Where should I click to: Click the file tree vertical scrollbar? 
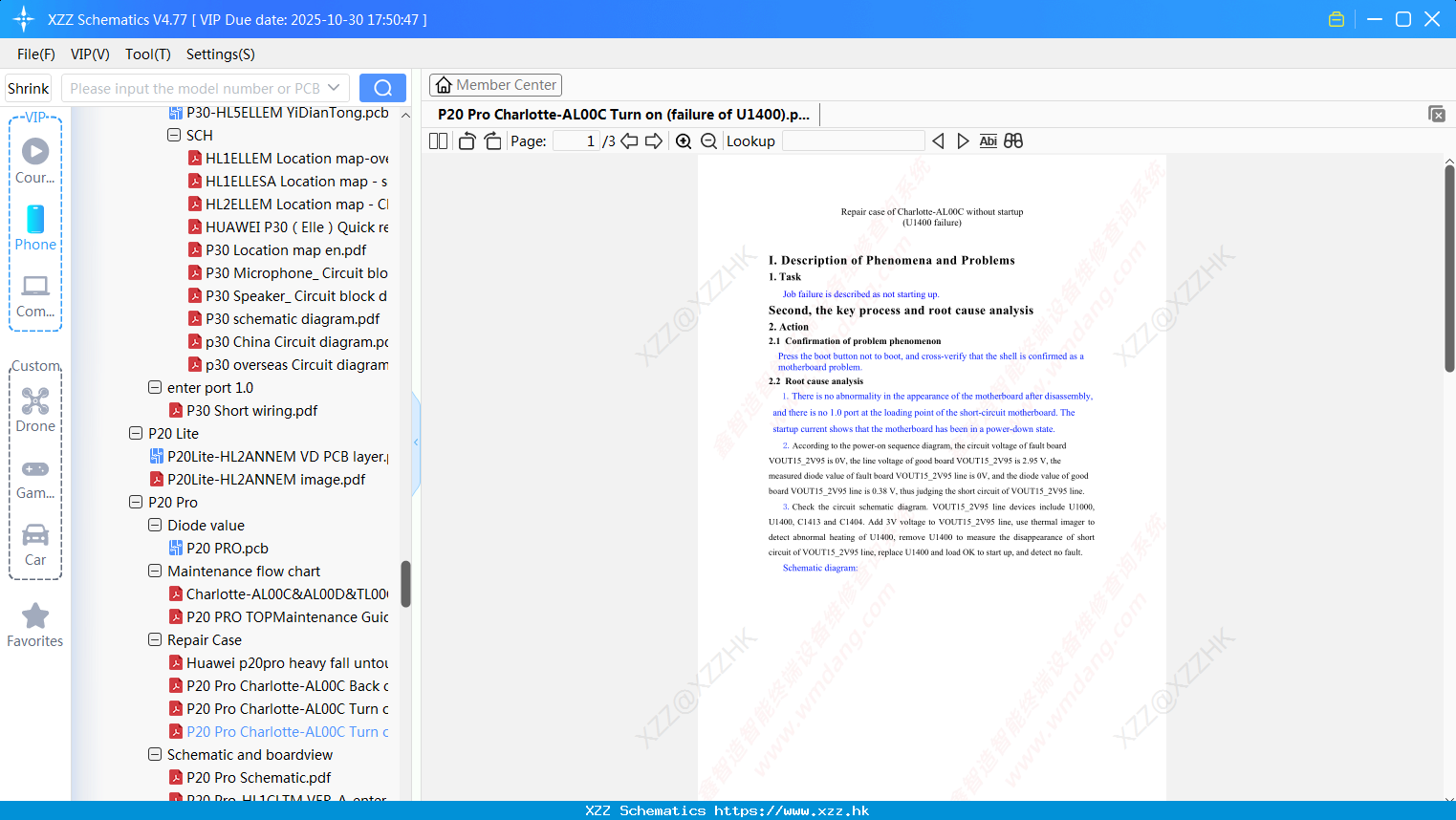[x=405, y=584]
